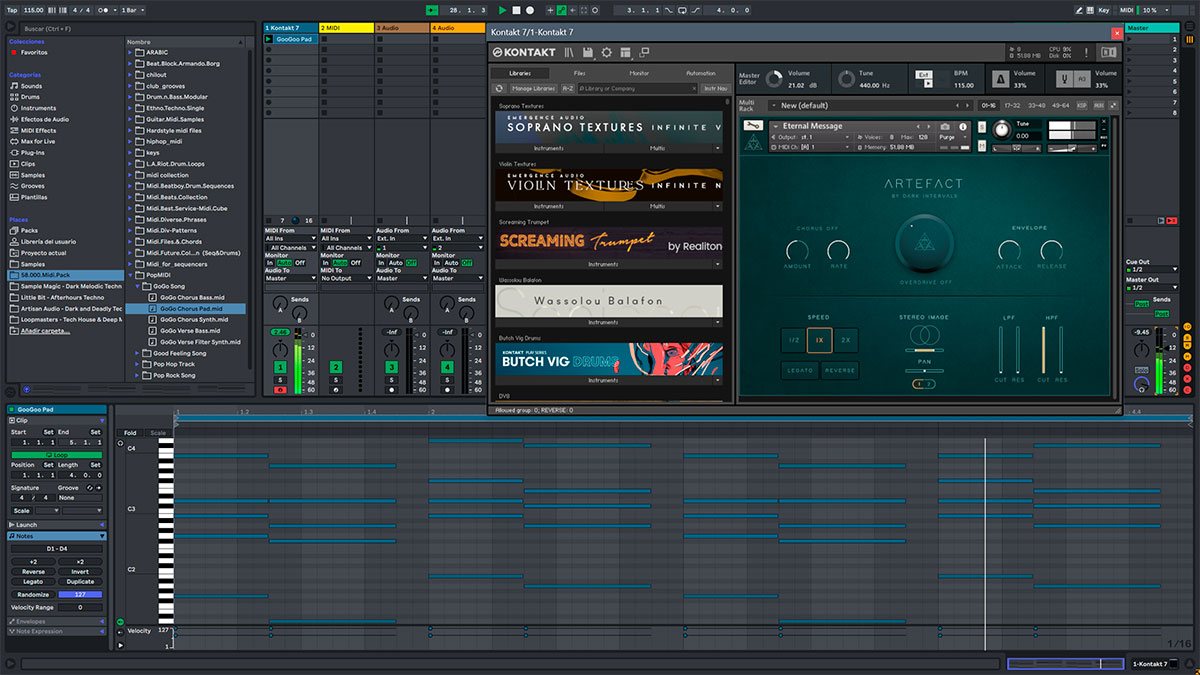Expand the chilout folder
This screenshot has width=1200, height=675.
[x=131, y=74]
